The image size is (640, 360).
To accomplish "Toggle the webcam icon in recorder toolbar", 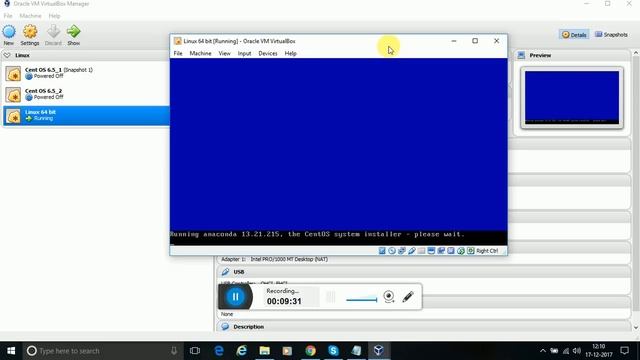I will click(x=389, y=297).
